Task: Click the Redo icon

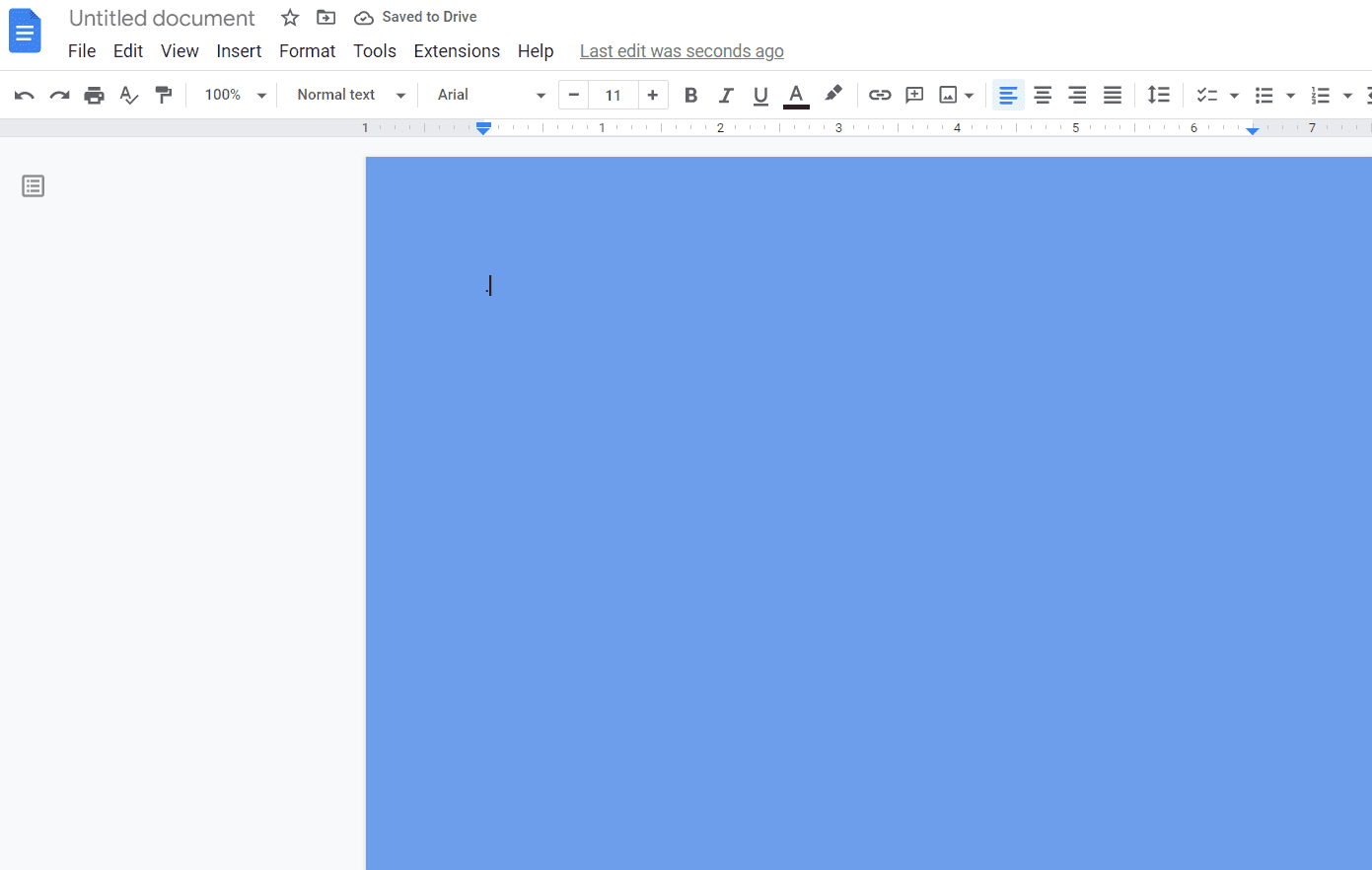Action: (58, 95)
